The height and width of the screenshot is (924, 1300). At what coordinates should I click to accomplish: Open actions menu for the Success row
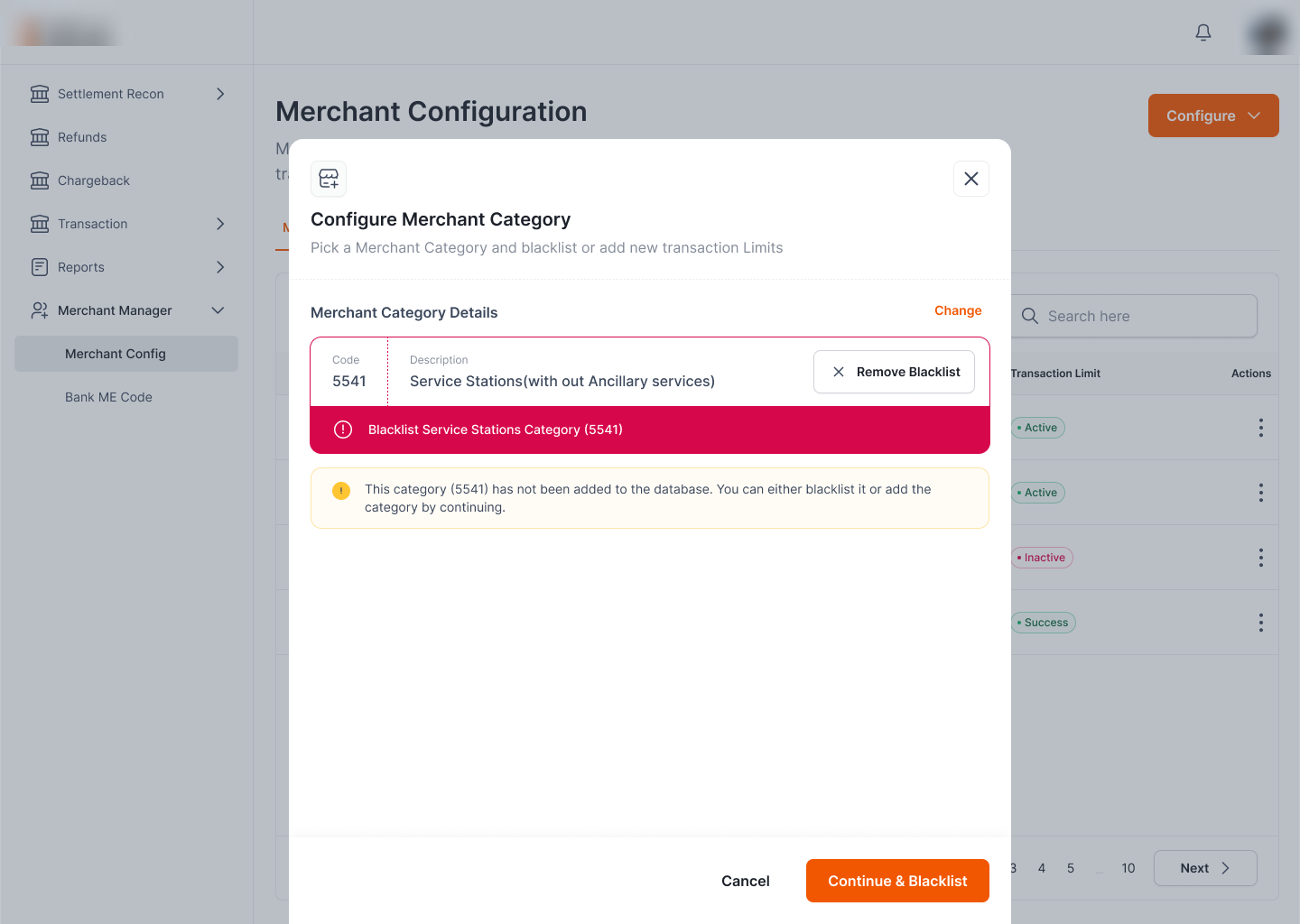click(x=1261, y=623)
